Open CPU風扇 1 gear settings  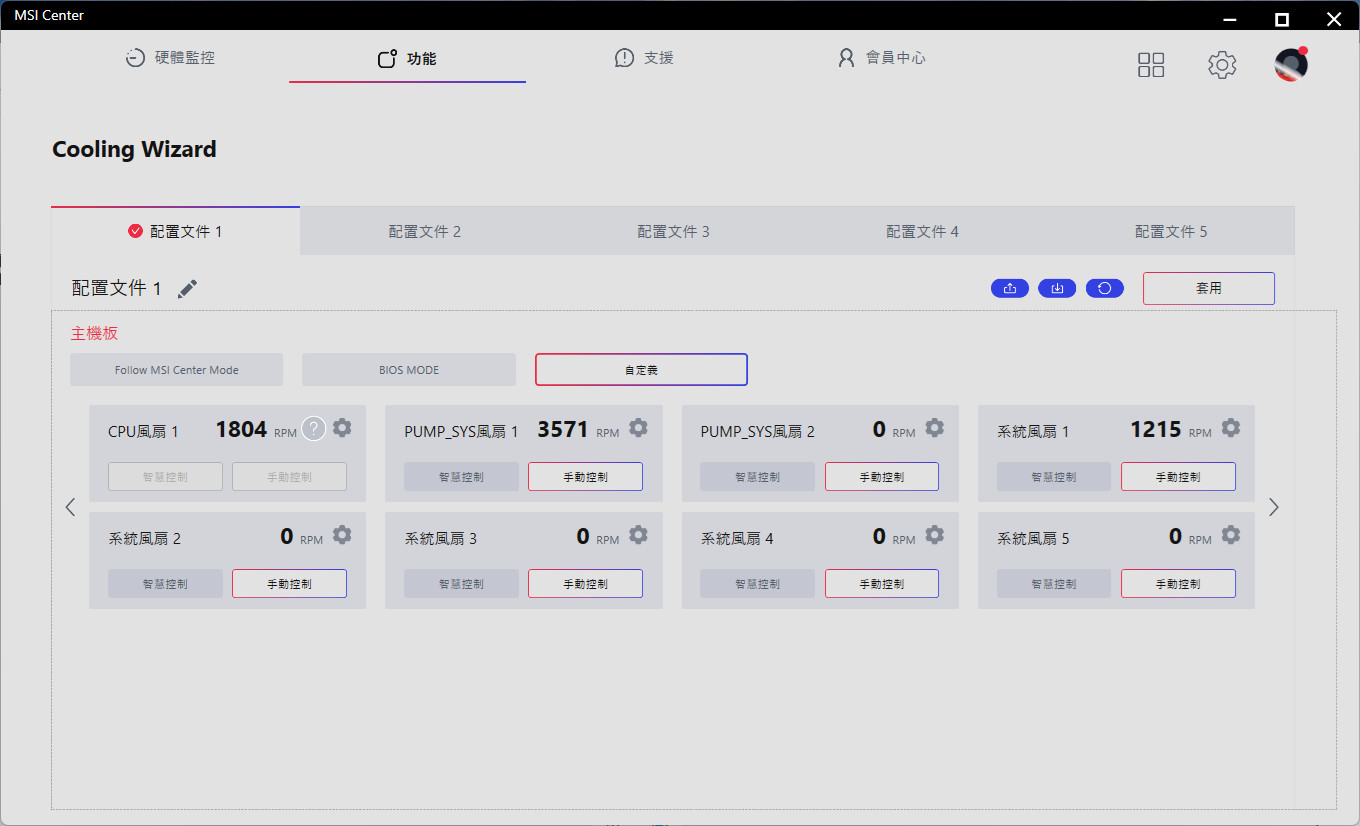click(x=342, y=428)
